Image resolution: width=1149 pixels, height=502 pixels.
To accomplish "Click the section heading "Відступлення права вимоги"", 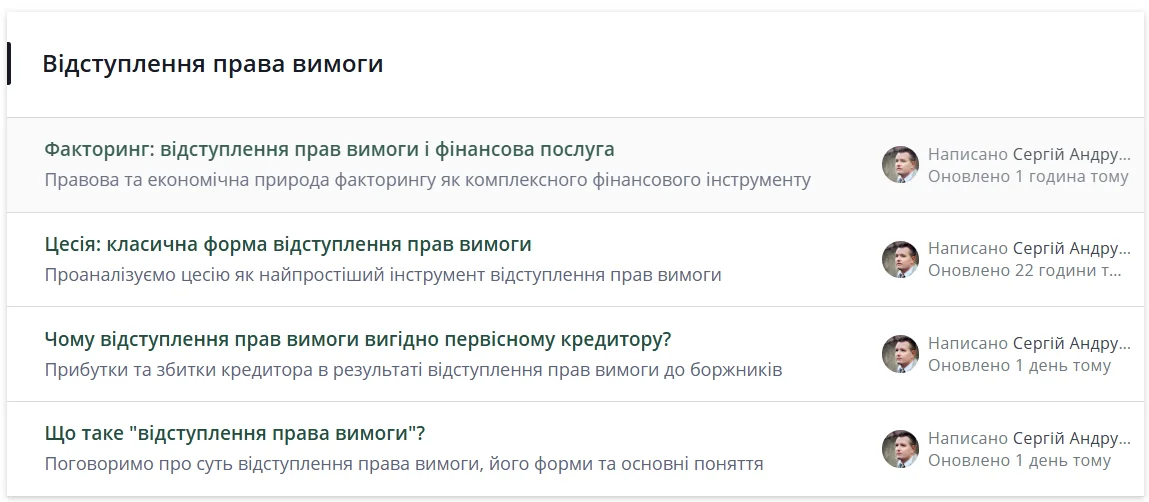I will click(212, 64).
